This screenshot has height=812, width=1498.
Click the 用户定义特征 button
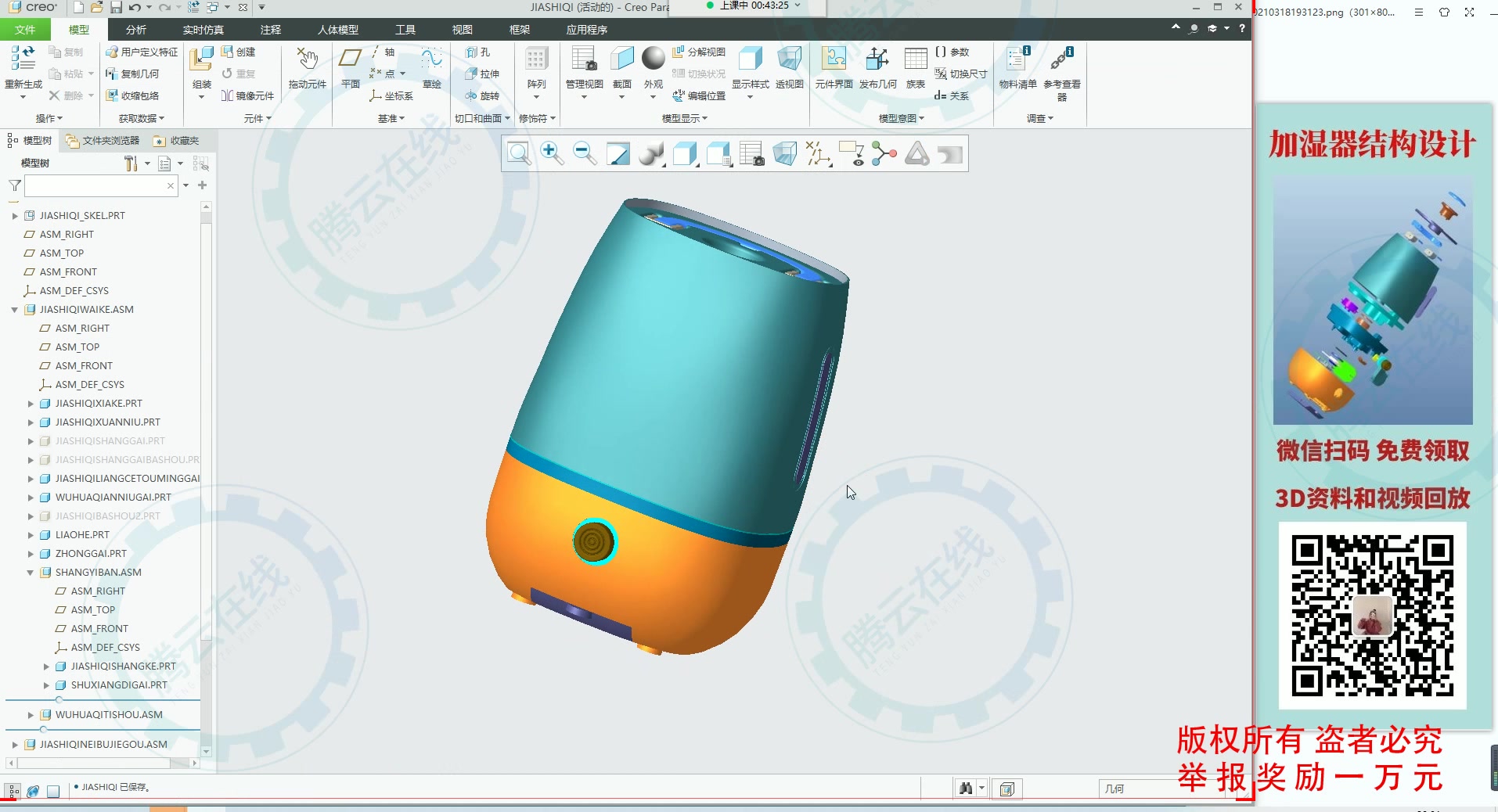[142, 52]
